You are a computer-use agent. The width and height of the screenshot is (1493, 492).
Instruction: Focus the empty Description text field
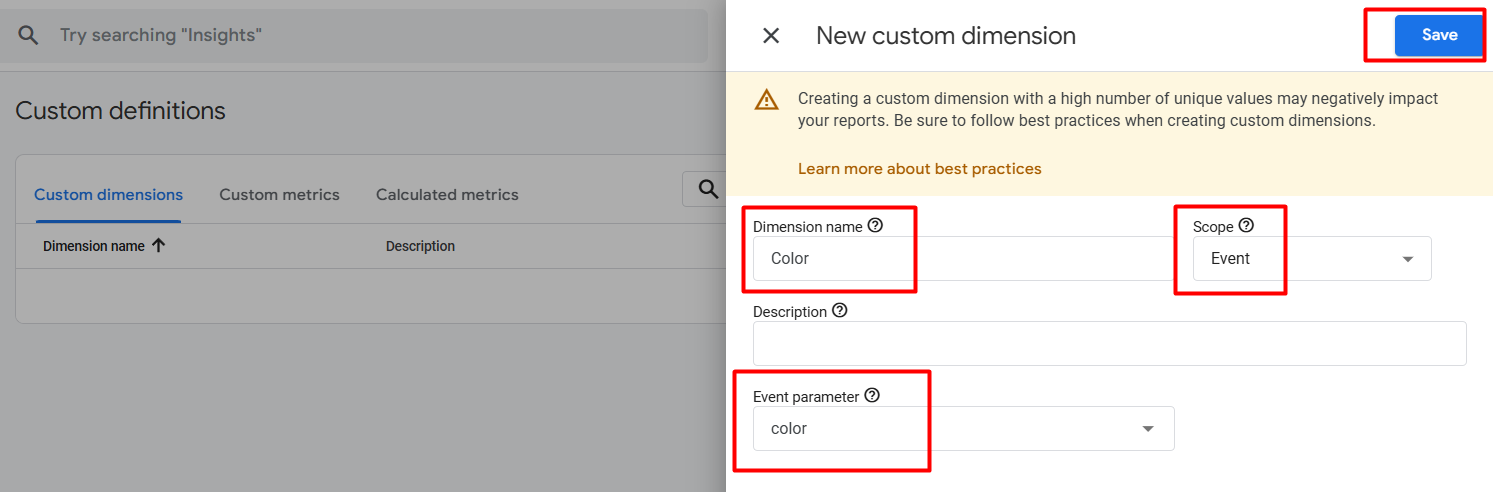(1109, 343)
